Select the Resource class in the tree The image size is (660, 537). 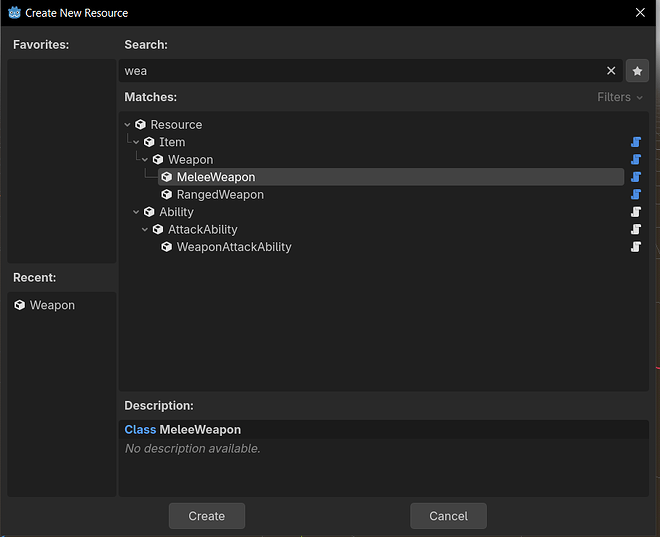tap(176, 125)
